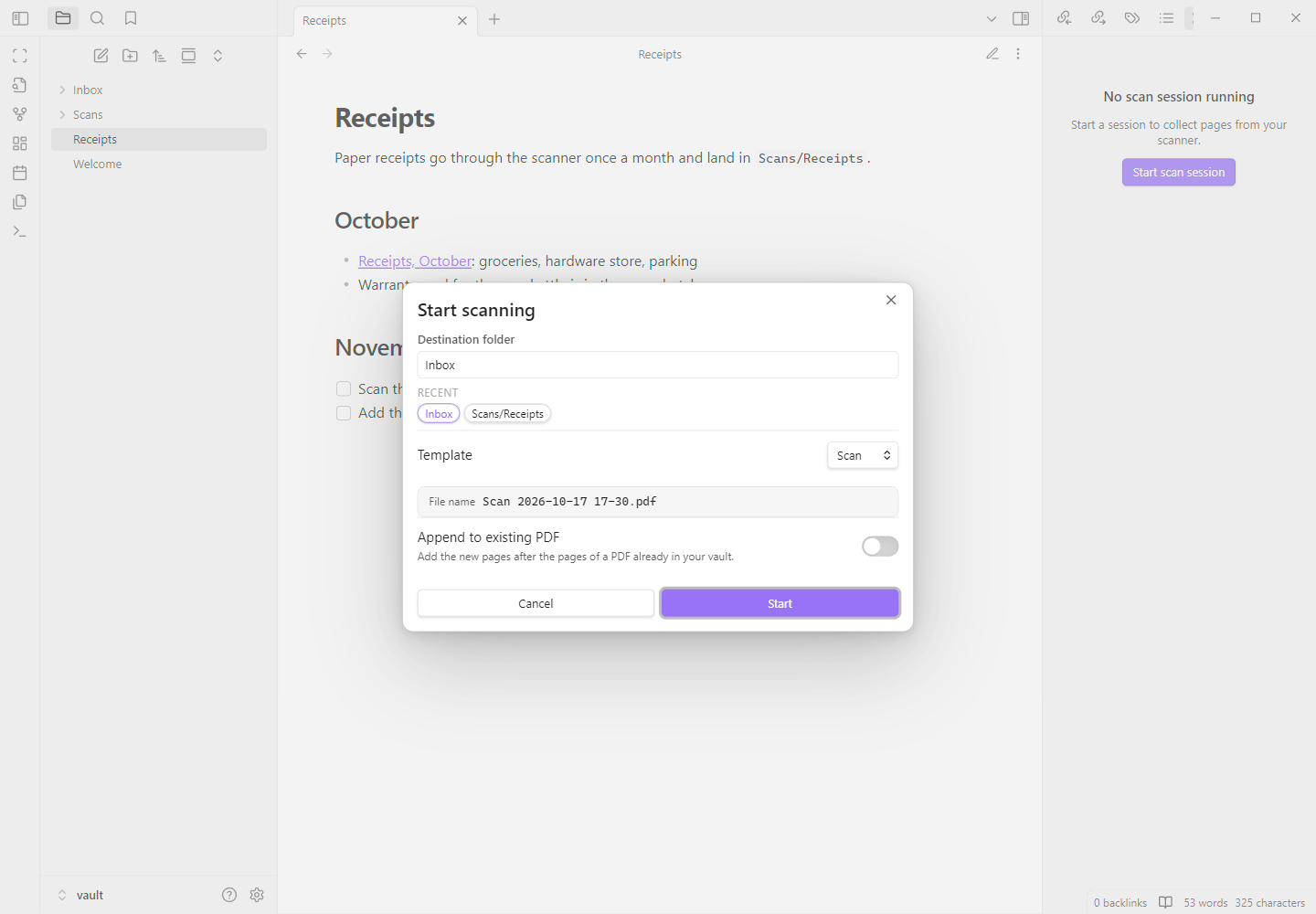Image resolution: width=1316 pixels, height=914 pixels.
Task: Create a new note
Action: [101, 56]
